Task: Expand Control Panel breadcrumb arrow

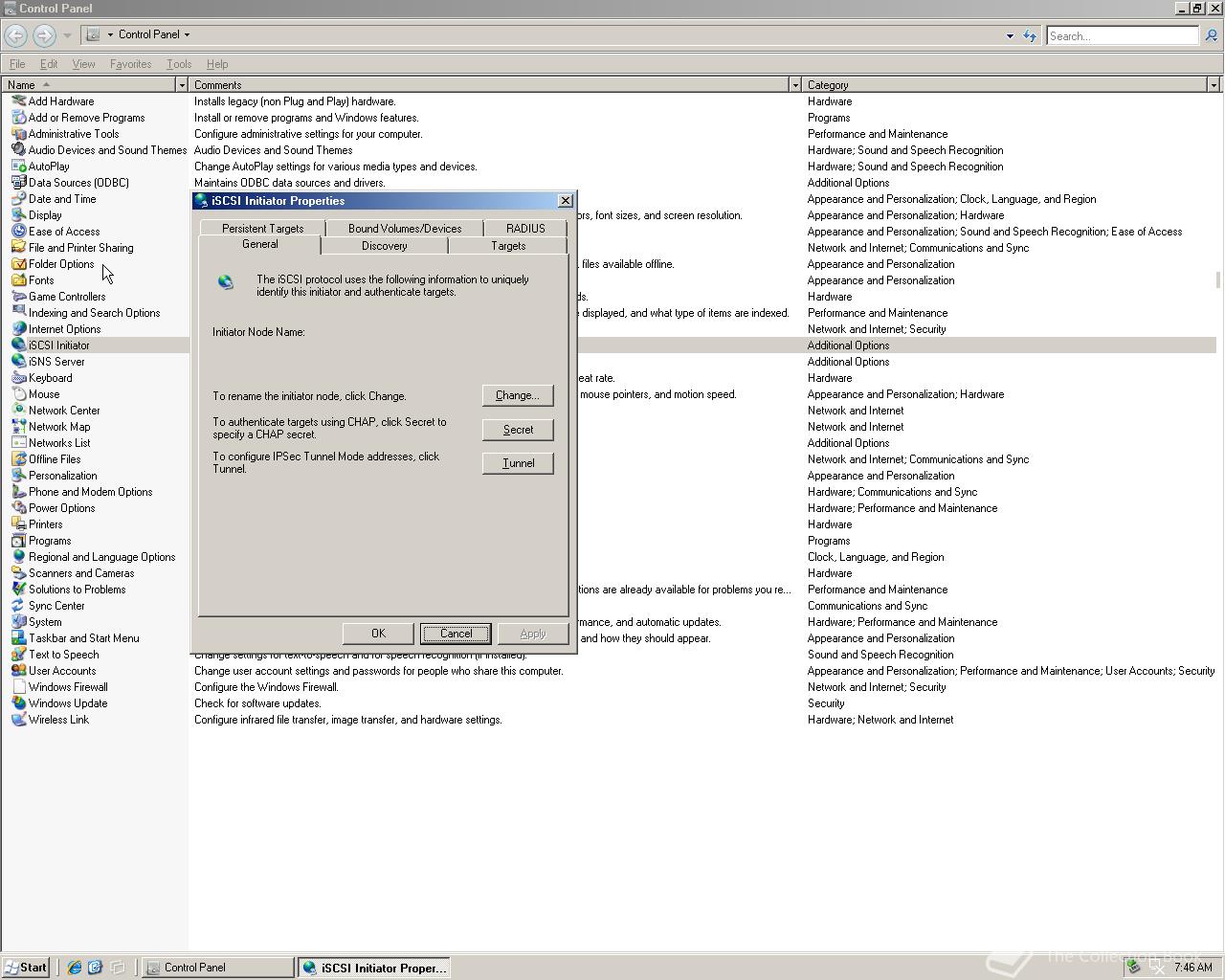Action: pyautogui.click(x=187, y=34)
